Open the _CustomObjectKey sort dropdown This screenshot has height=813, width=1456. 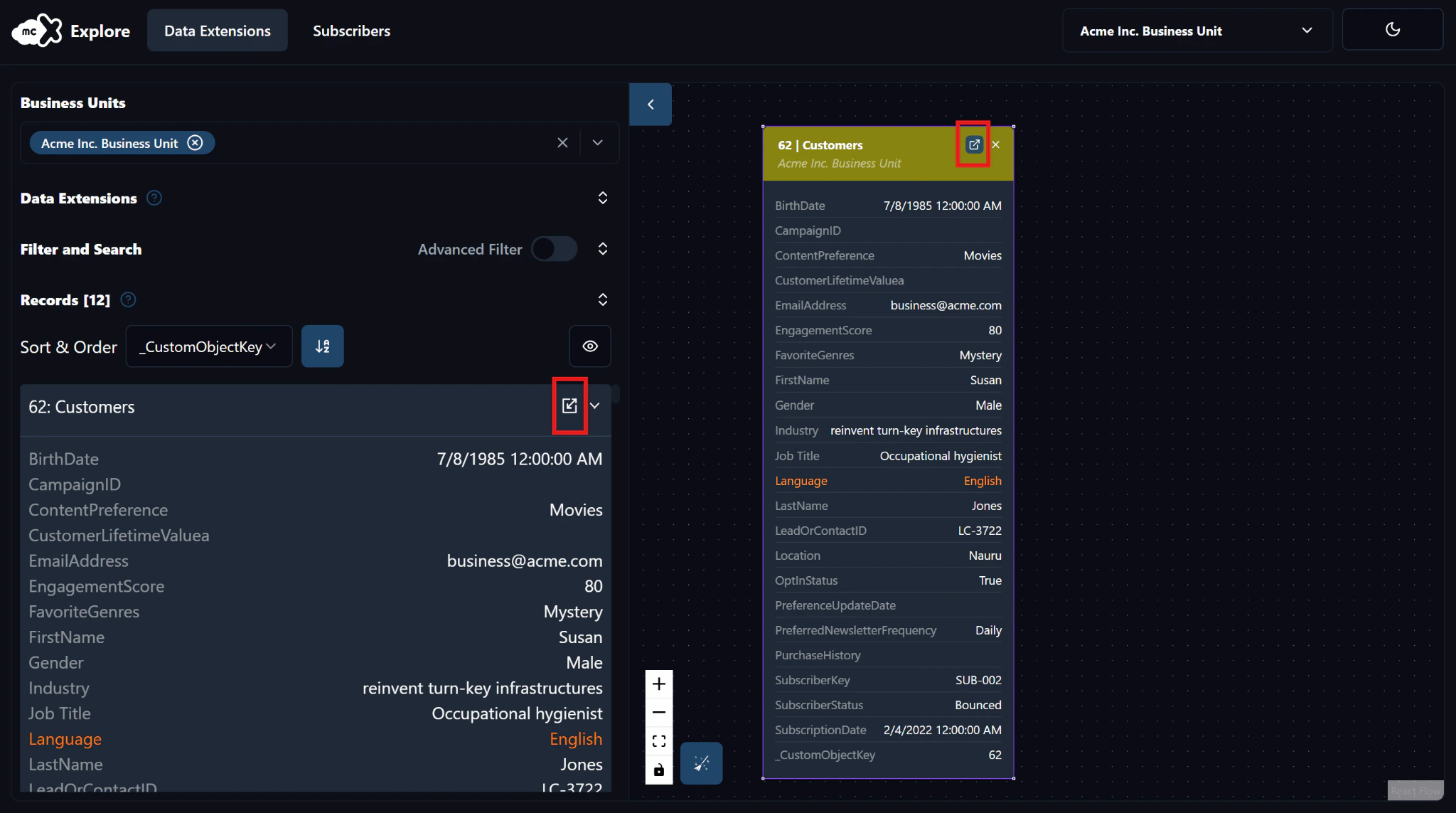pyautogui.click(x=209, y=346)
